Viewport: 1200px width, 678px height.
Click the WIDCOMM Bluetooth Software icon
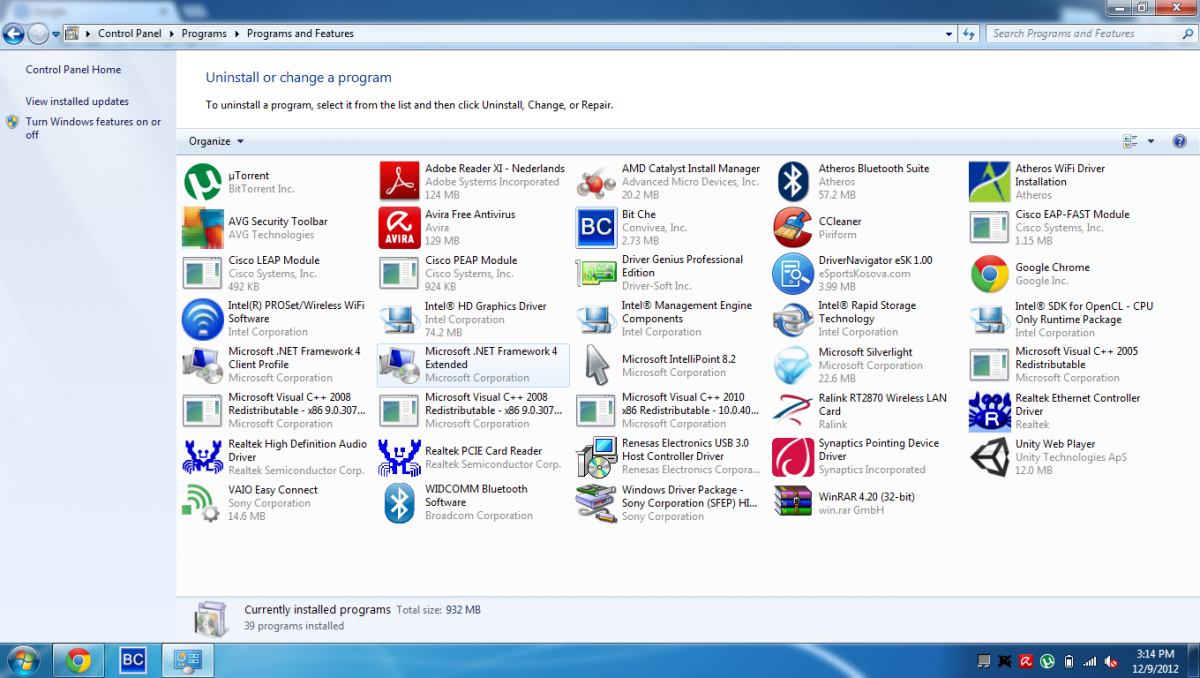[399, 503]
